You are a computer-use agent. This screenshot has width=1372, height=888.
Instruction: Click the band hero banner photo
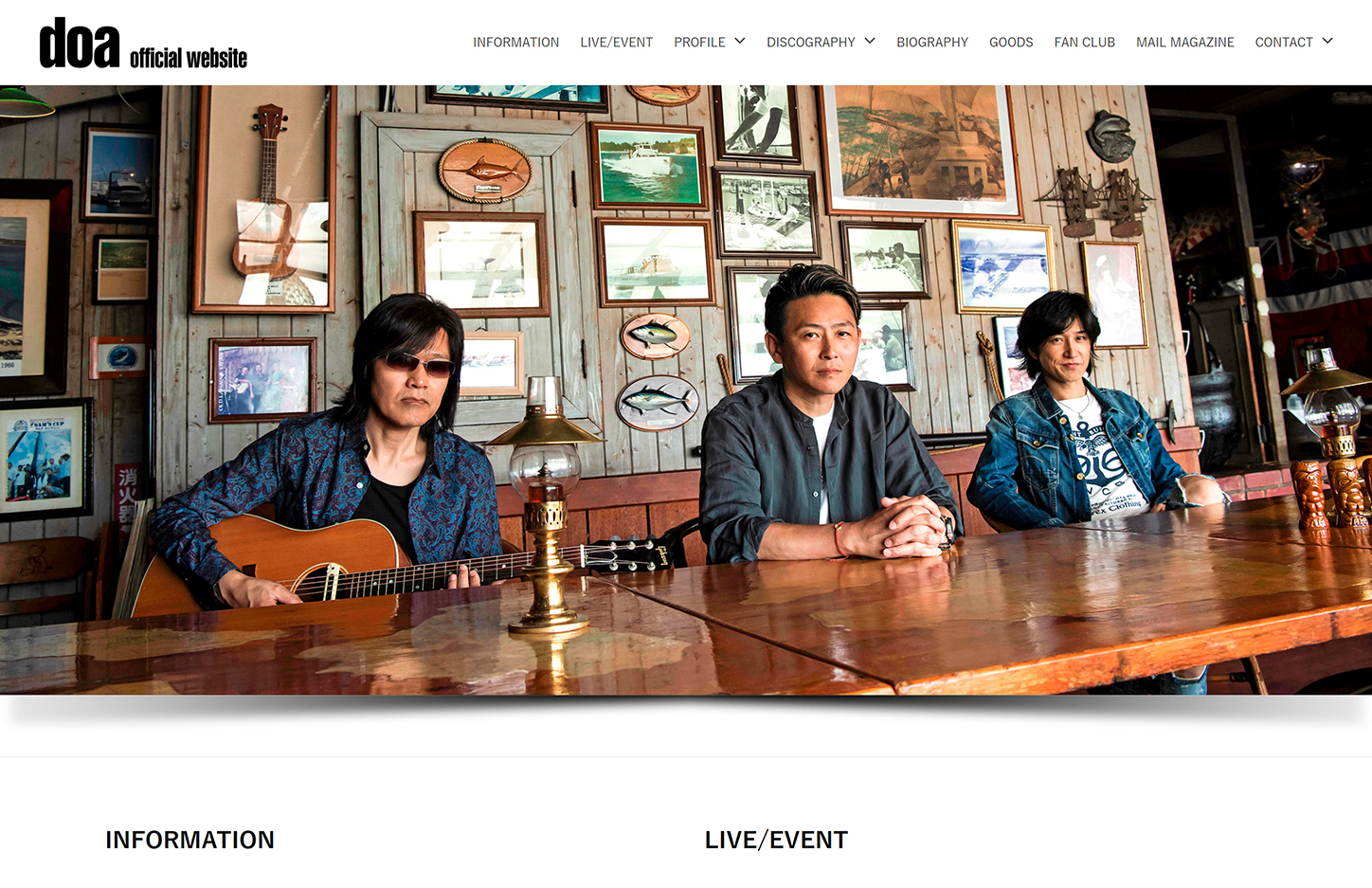[x=686, y=390]
